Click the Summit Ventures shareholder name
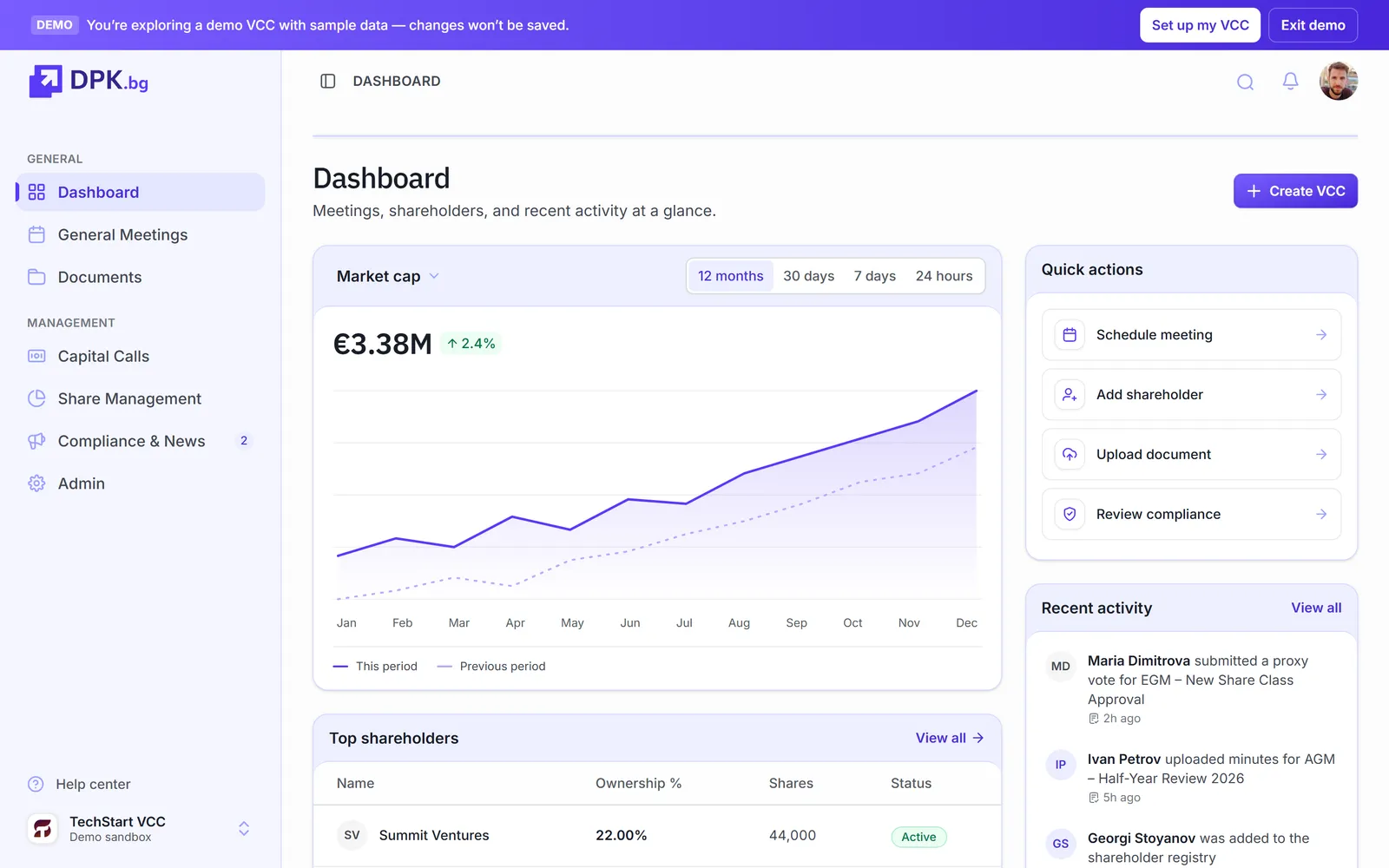The height and width of the screenshot is (868, 1389). [x=434, y=835]
